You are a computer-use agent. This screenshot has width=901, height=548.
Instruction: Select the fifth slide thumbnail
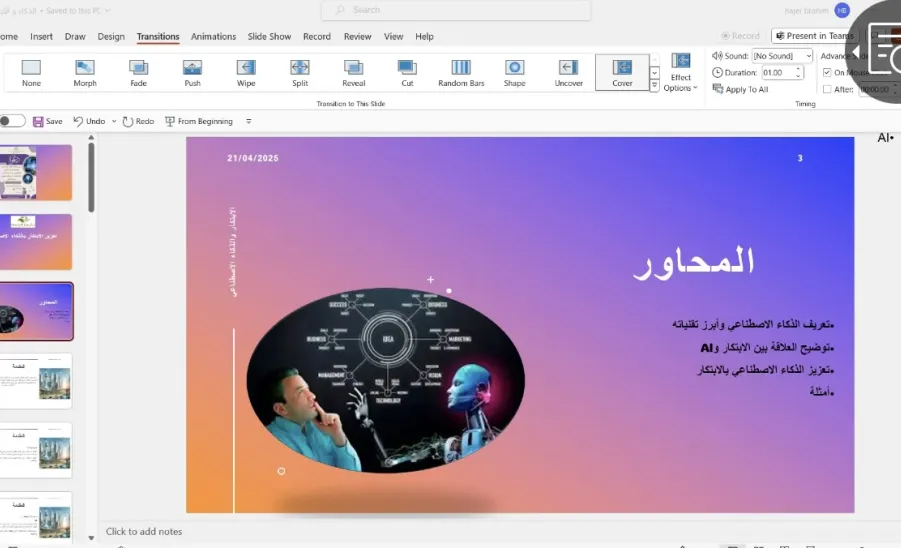[x=36, y=450]
